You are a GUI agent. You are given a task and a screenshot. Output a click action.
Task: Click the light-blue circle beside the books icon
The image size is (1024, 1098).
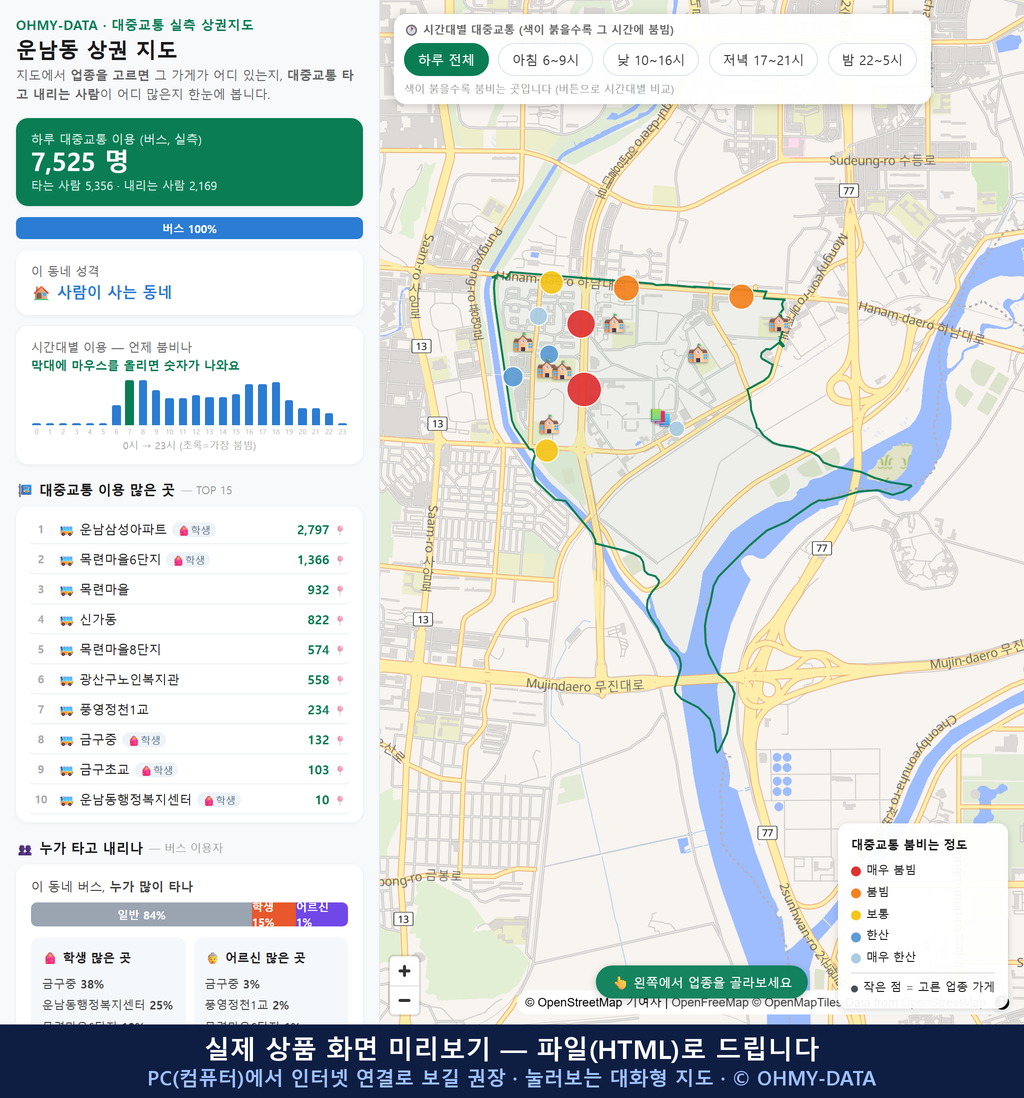677,429
